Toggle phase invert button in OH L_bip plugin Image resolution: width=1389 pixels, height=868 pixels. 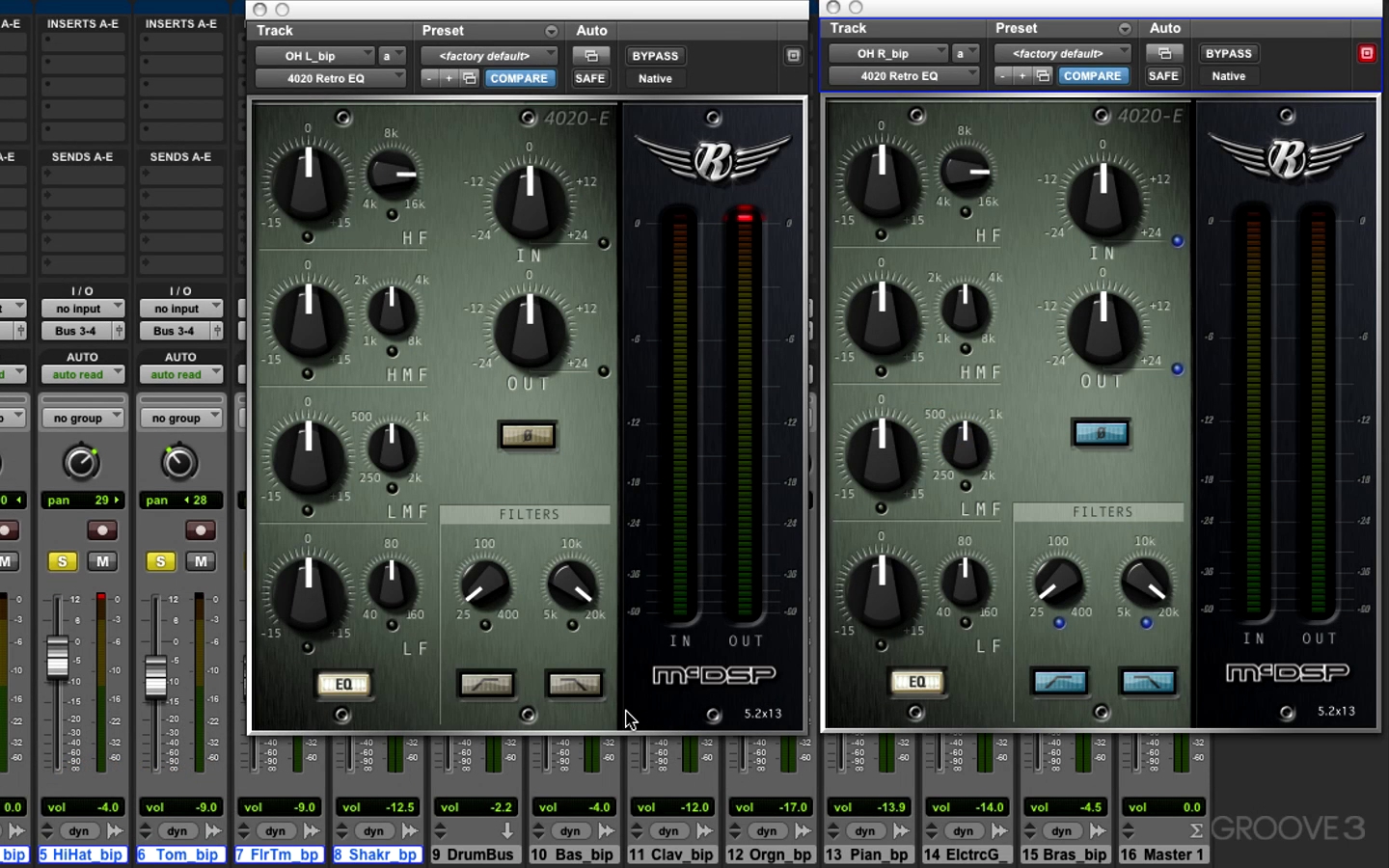pyautogui.click(x=527, y=435)
